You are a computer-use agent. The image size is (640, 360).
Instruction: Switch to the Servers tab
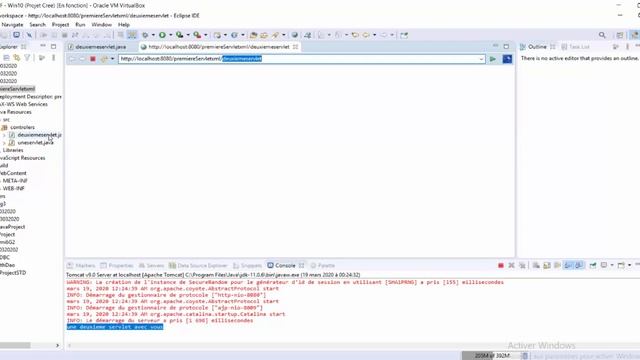point(151,265)
